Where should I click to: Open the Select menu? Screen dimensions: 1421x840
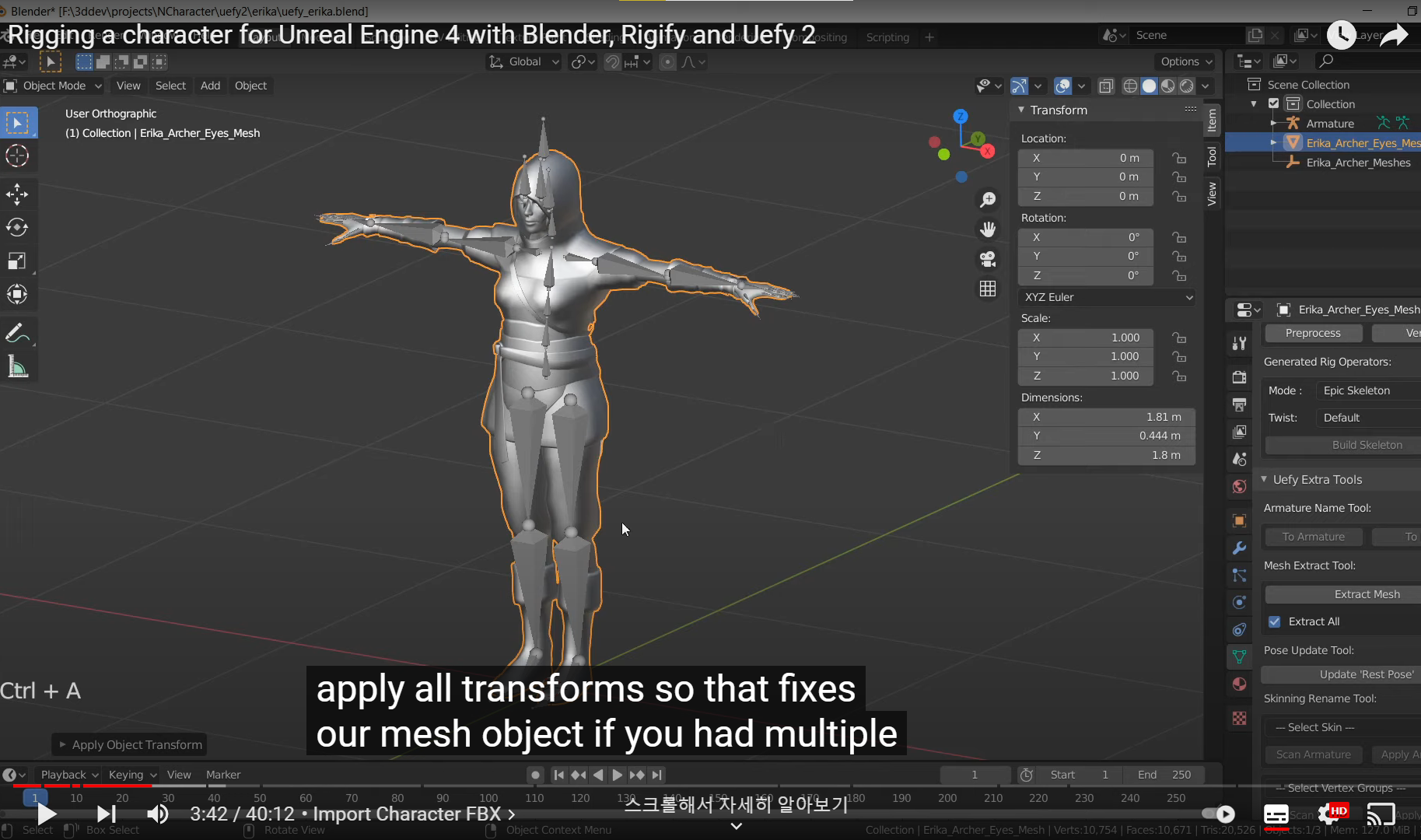pyautogui.click(x=170, y=86)
